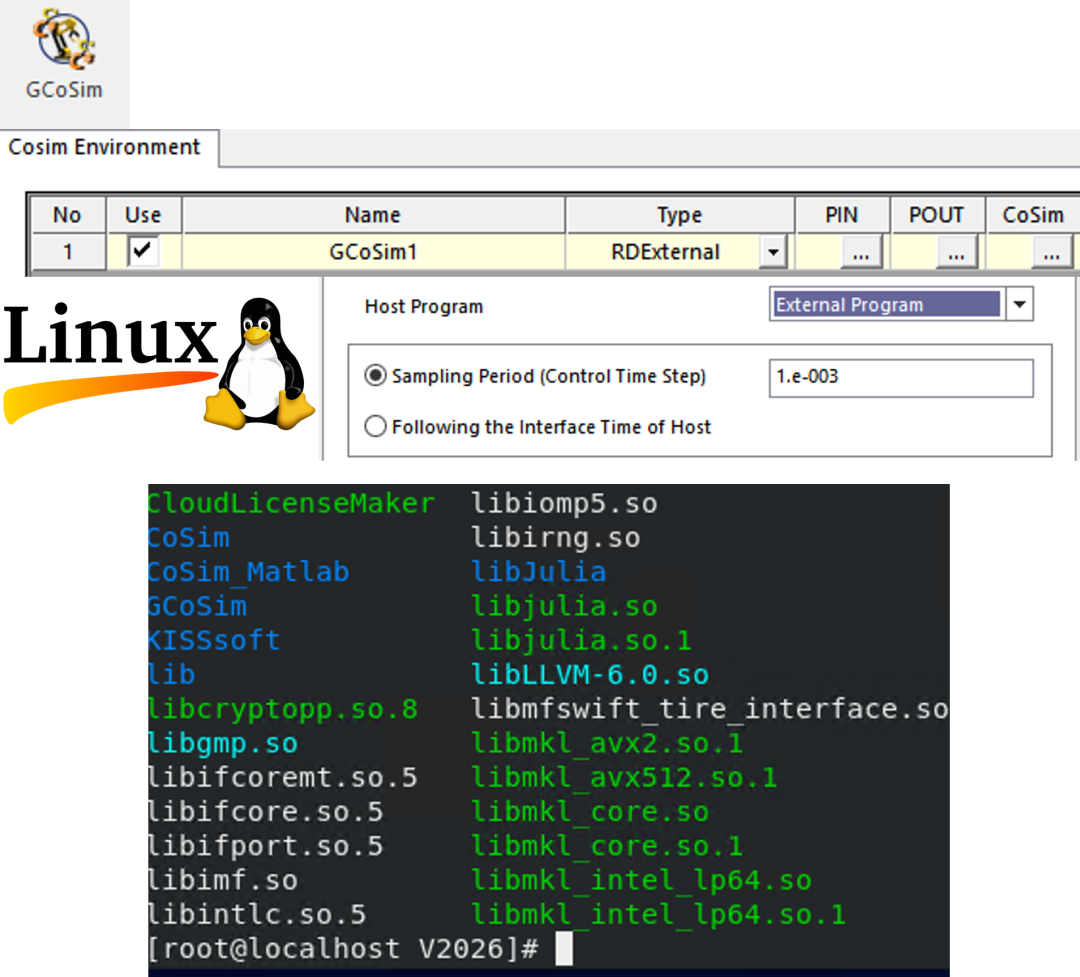The image size is (1080, 977).
Task: Click libcryptopp.so.8 in terminal listing
Action: (x=283, y=709)
